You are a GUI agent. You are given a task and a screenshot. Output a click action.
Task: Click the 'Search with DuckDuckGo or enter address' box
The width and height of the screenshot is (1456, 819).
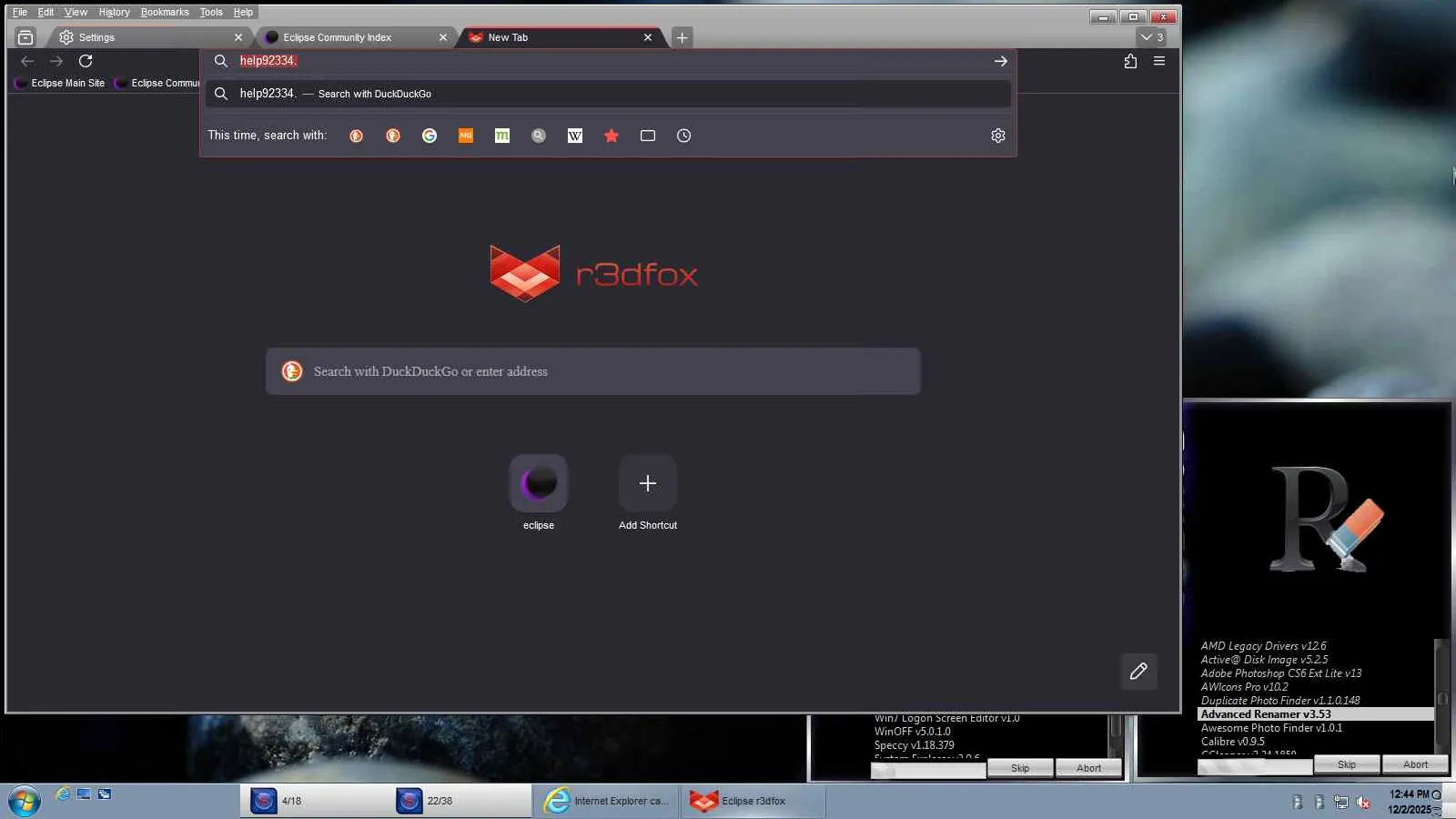click(593, 371)
